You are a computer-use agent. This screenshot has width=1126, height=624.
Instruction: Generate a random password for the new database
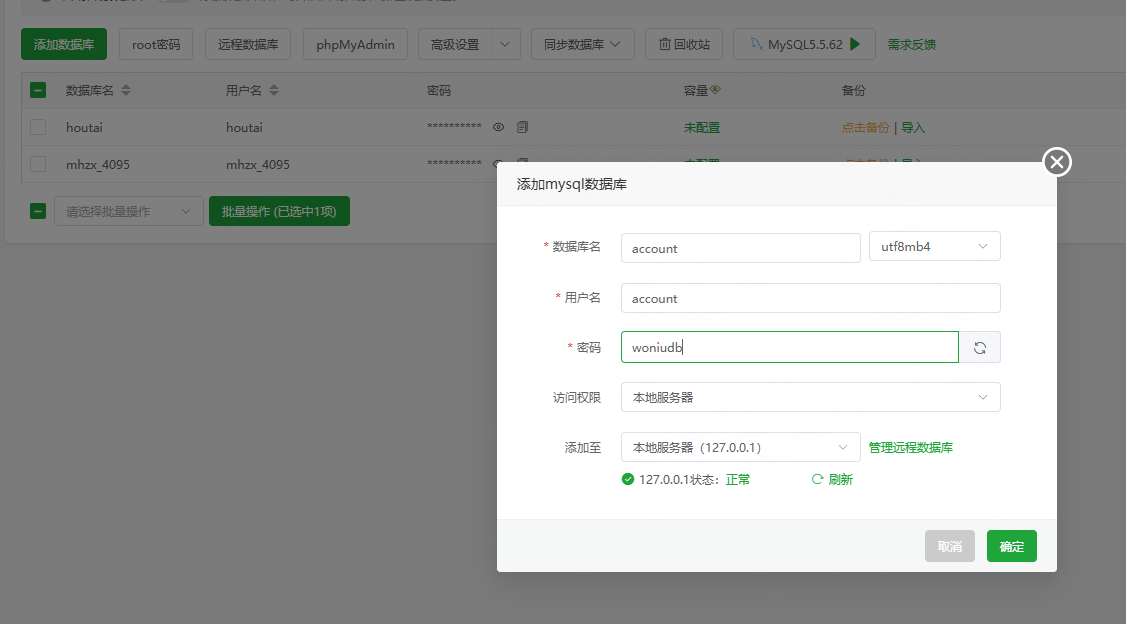[x=980, y=347]
